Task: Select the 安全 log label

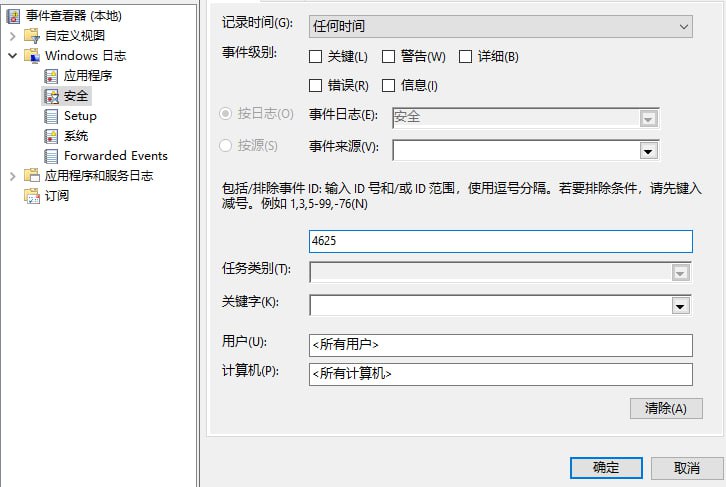Action: 76,96
